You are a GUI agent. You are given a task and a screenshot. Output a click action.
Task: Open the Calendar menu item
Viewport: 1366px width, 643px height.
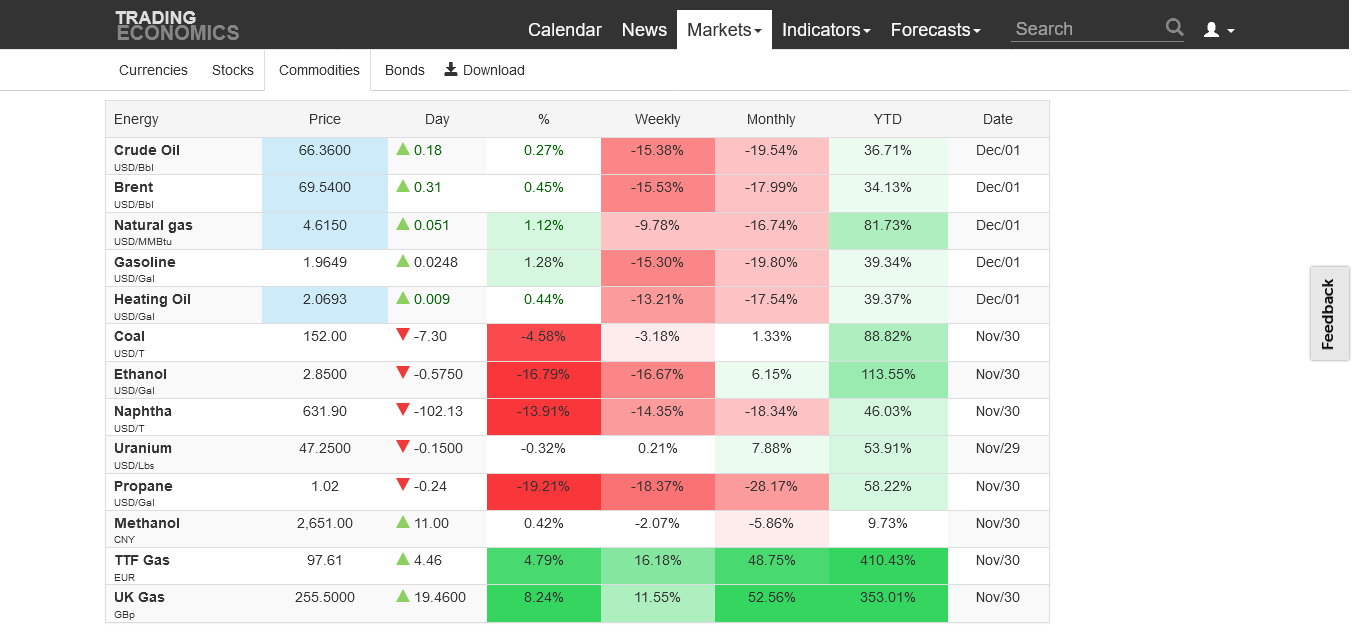click(x=565, y=30)
